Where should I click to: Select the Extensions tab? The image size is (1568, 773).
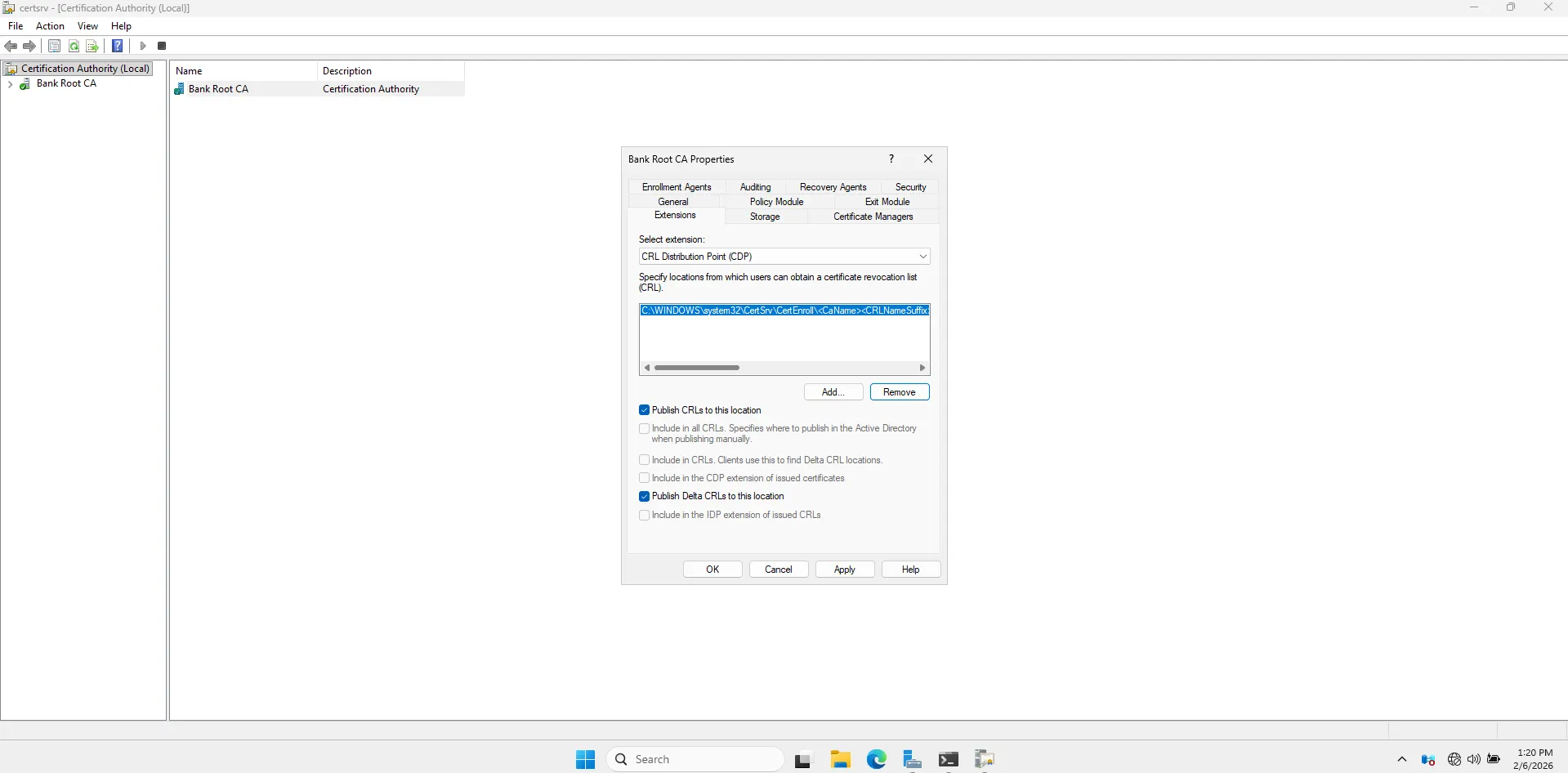click(675, 216)
